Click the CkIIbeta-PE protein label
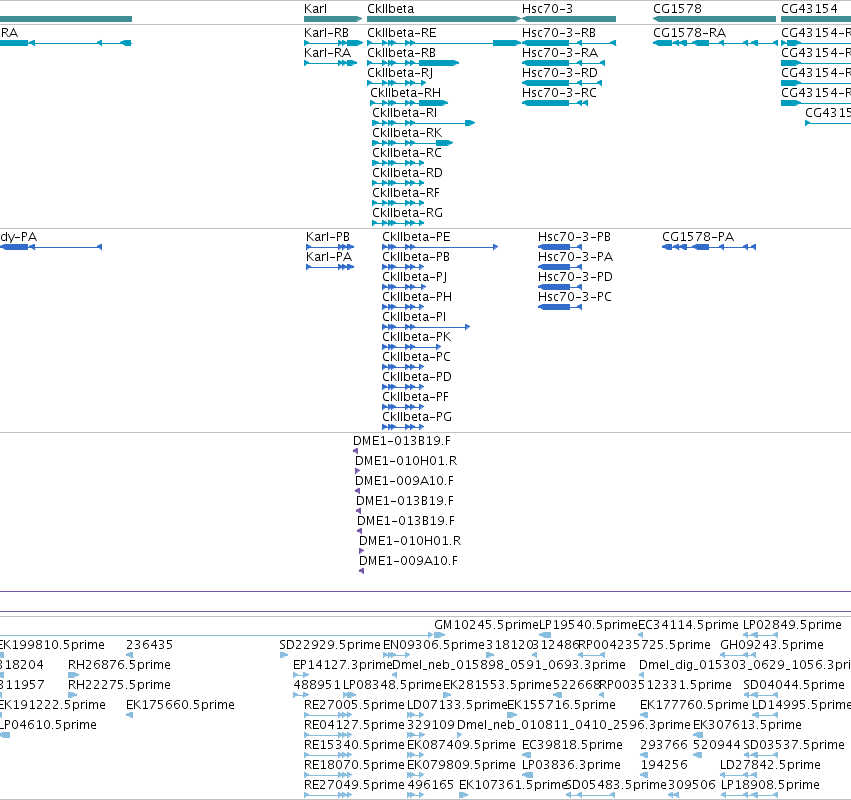 coord(416,237)
